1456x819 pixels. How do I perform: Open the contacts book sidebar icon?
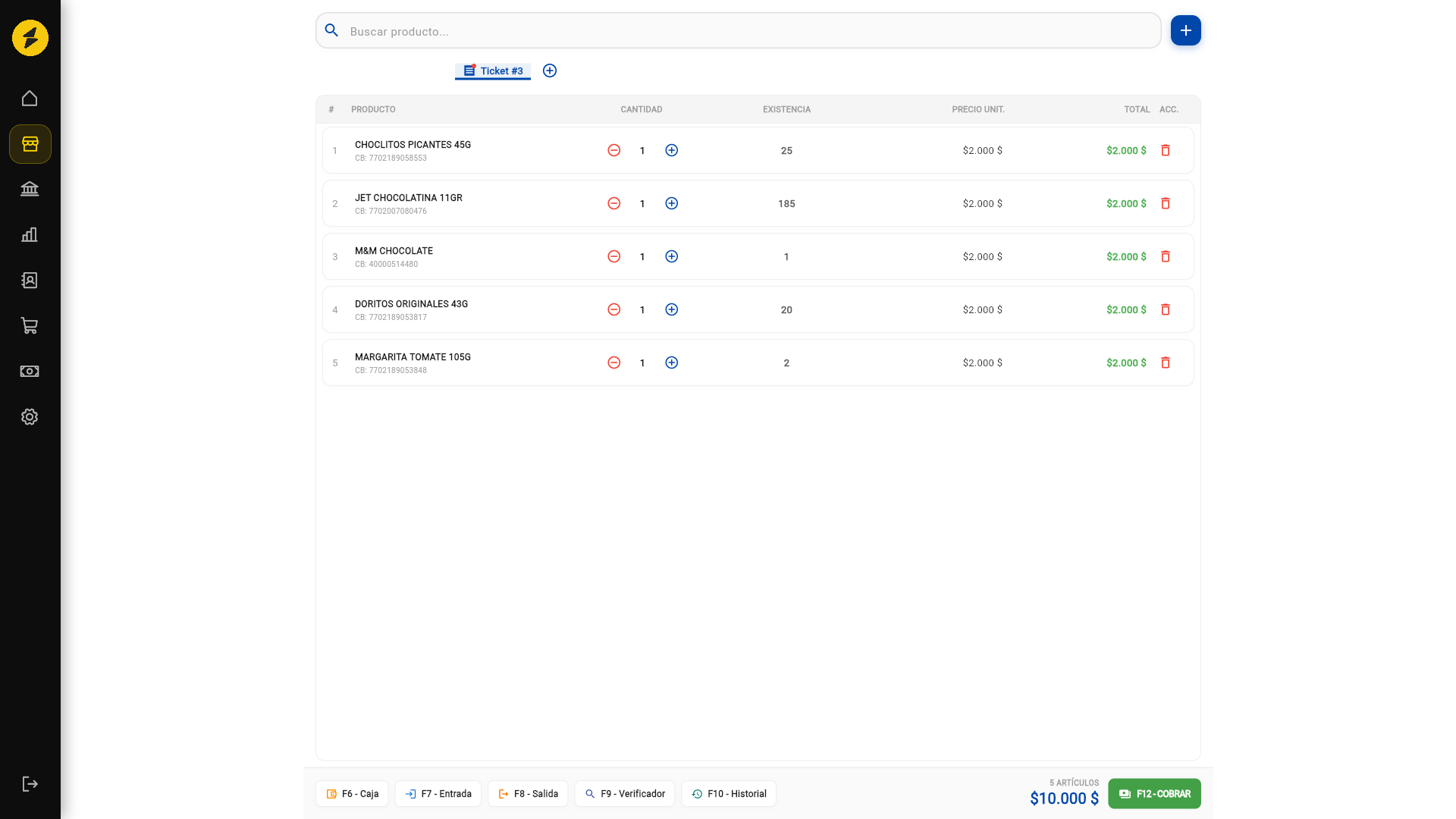pos(30,281)
